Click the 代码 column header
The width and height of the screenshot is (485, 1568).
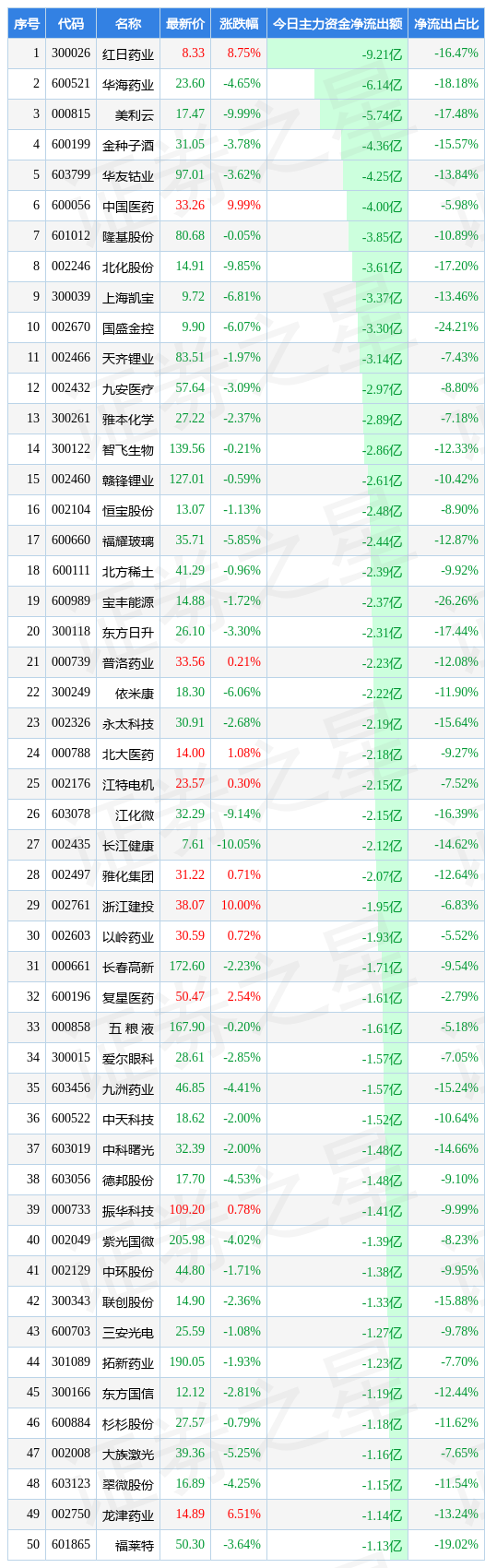coord(71,24)
